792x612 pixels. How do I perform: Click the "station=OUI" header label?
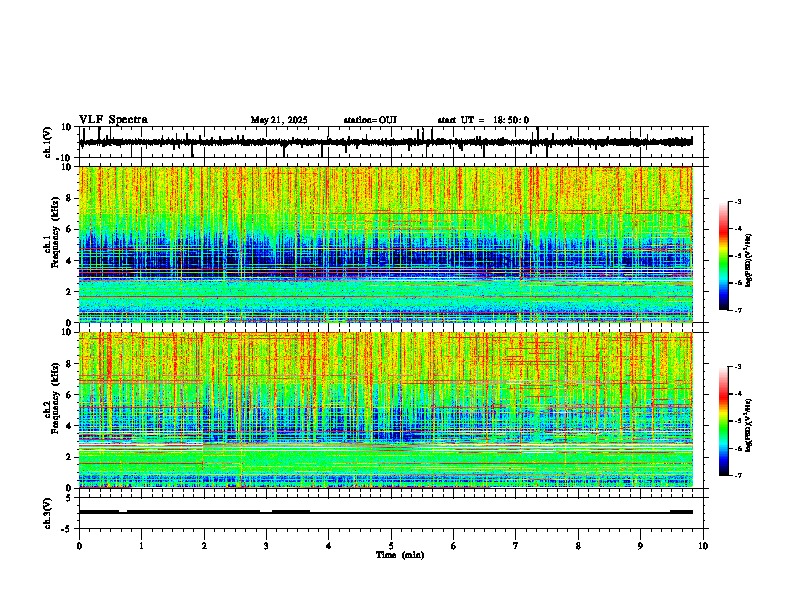pos(370,120)
